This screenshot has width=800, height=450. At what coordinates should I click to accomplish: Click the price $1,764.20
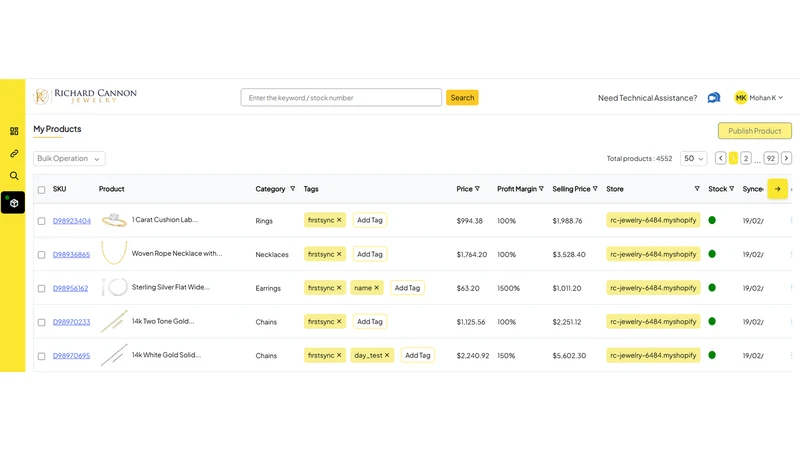pyautogui.click(x=471, y=255)
